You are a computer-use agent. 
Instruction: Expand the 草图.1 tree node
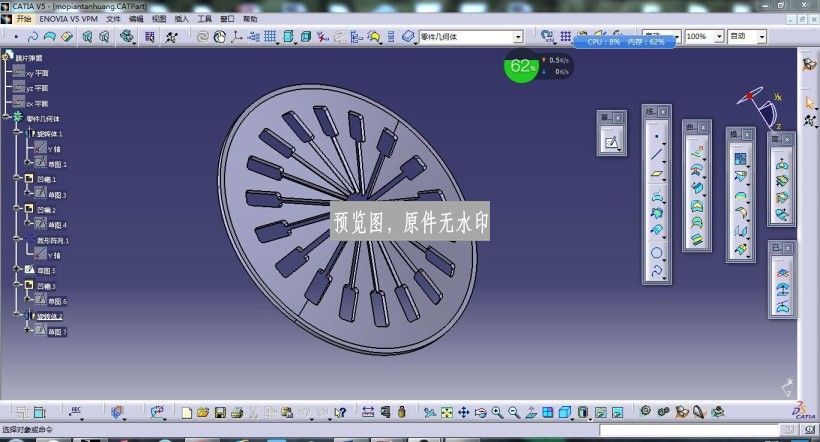click(x=29, y=164)
